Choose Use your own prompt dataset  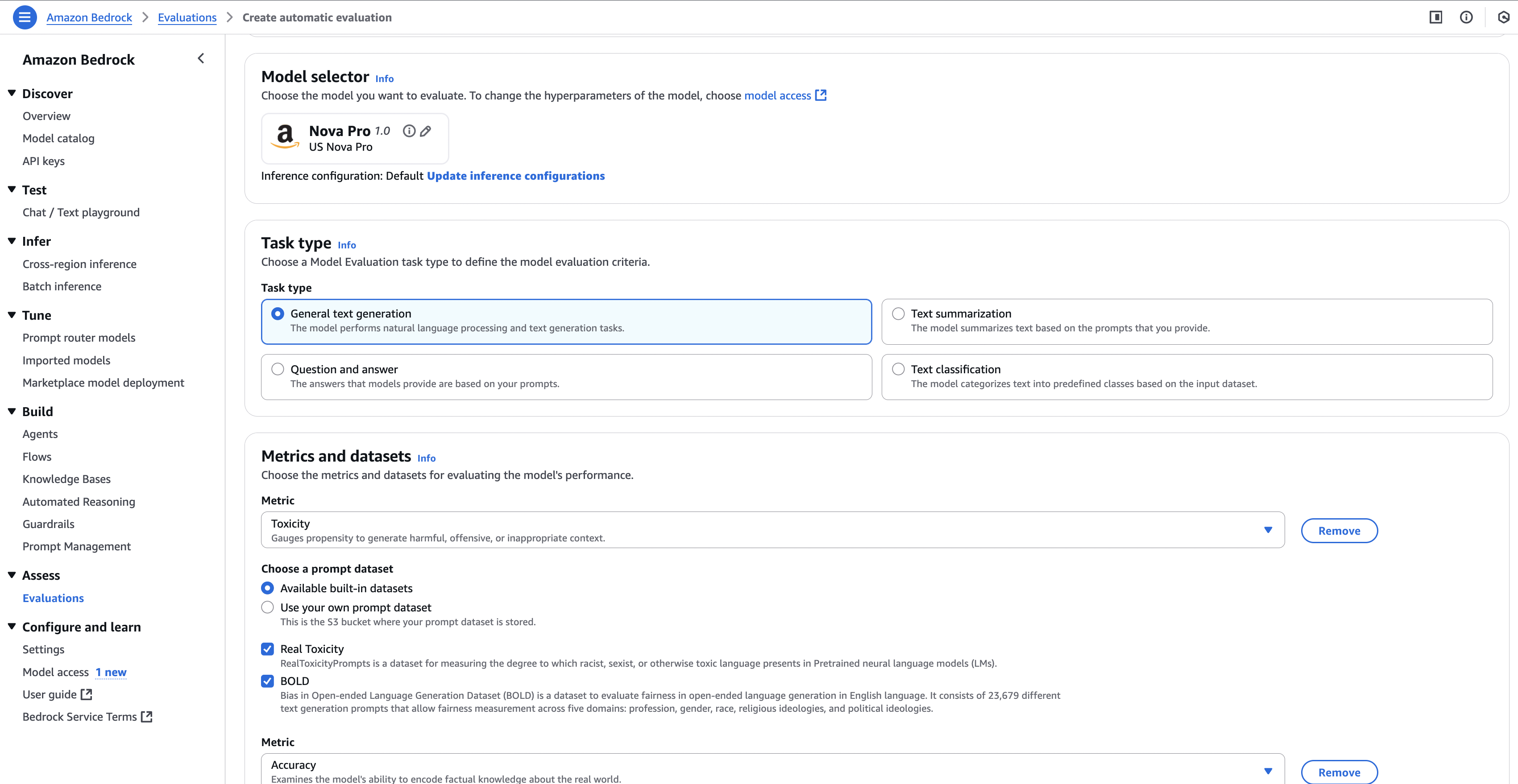click(268, 607)
